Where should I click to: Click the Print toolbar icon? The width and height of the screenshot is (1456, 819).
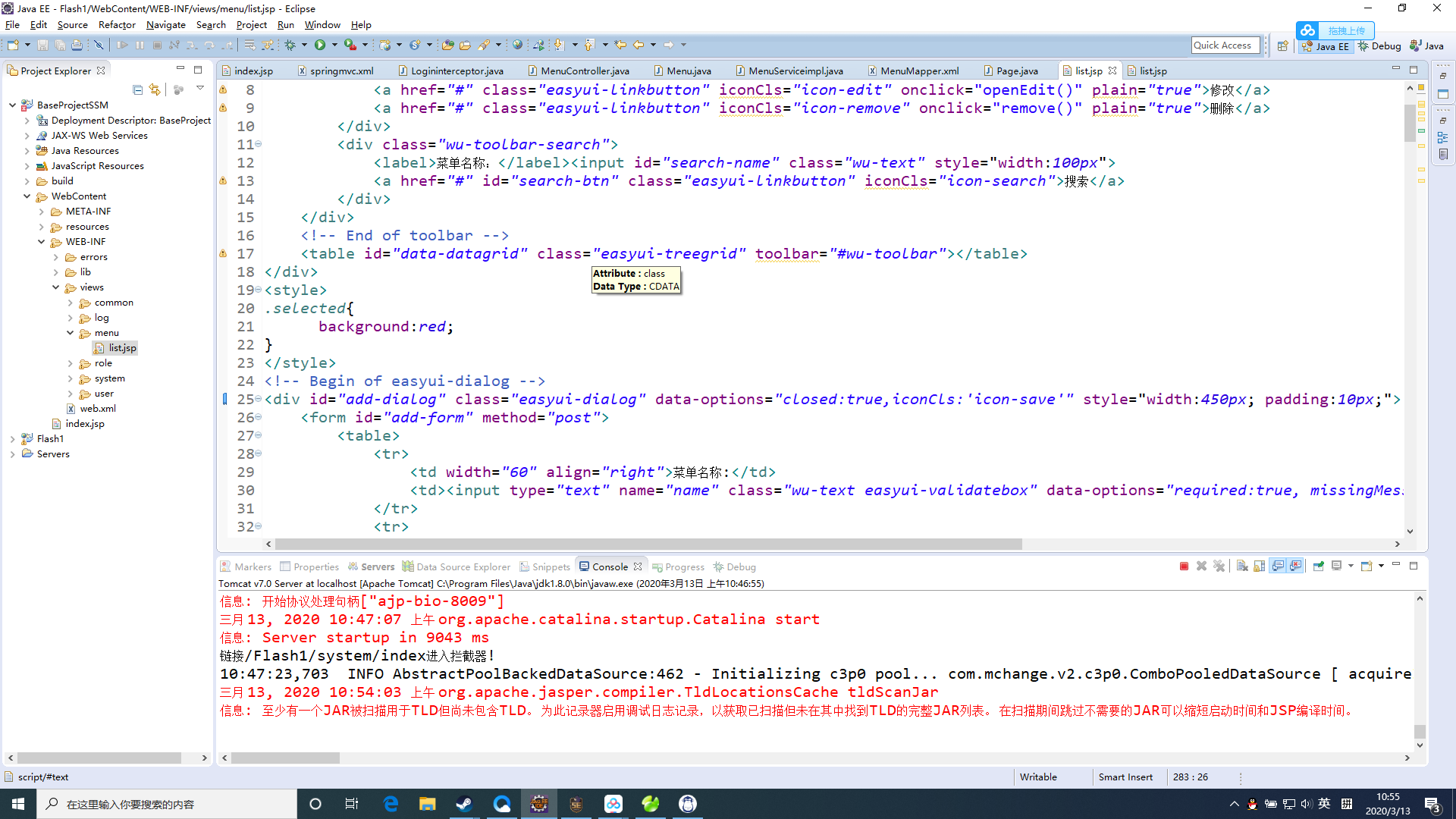pos(77,45)
